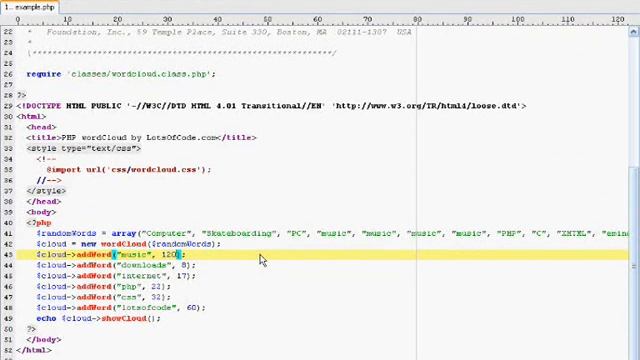The image size is (640, 360).
Task: Click the closing </head> tag
Action: [44, 201]
